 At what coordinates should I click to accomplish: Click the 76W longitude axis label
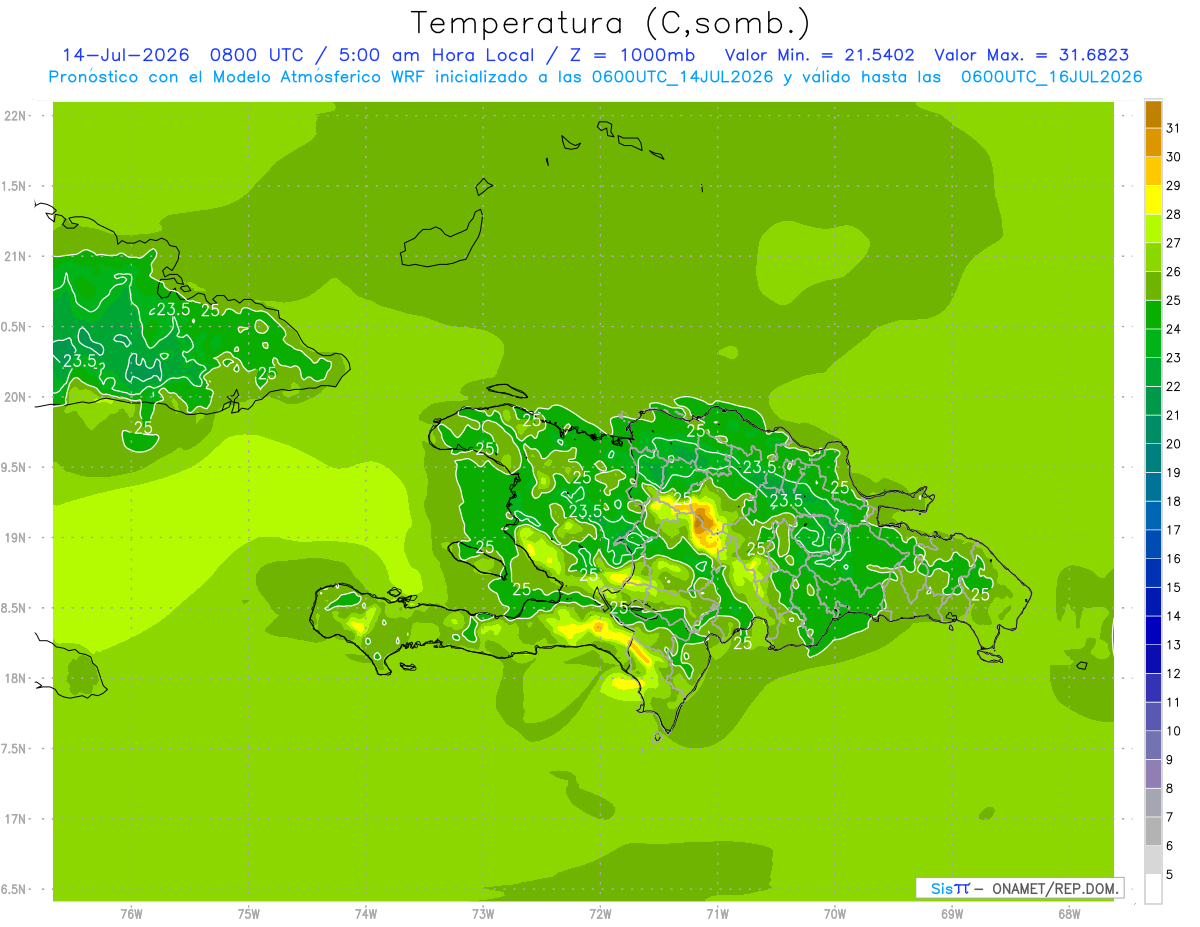131,913
